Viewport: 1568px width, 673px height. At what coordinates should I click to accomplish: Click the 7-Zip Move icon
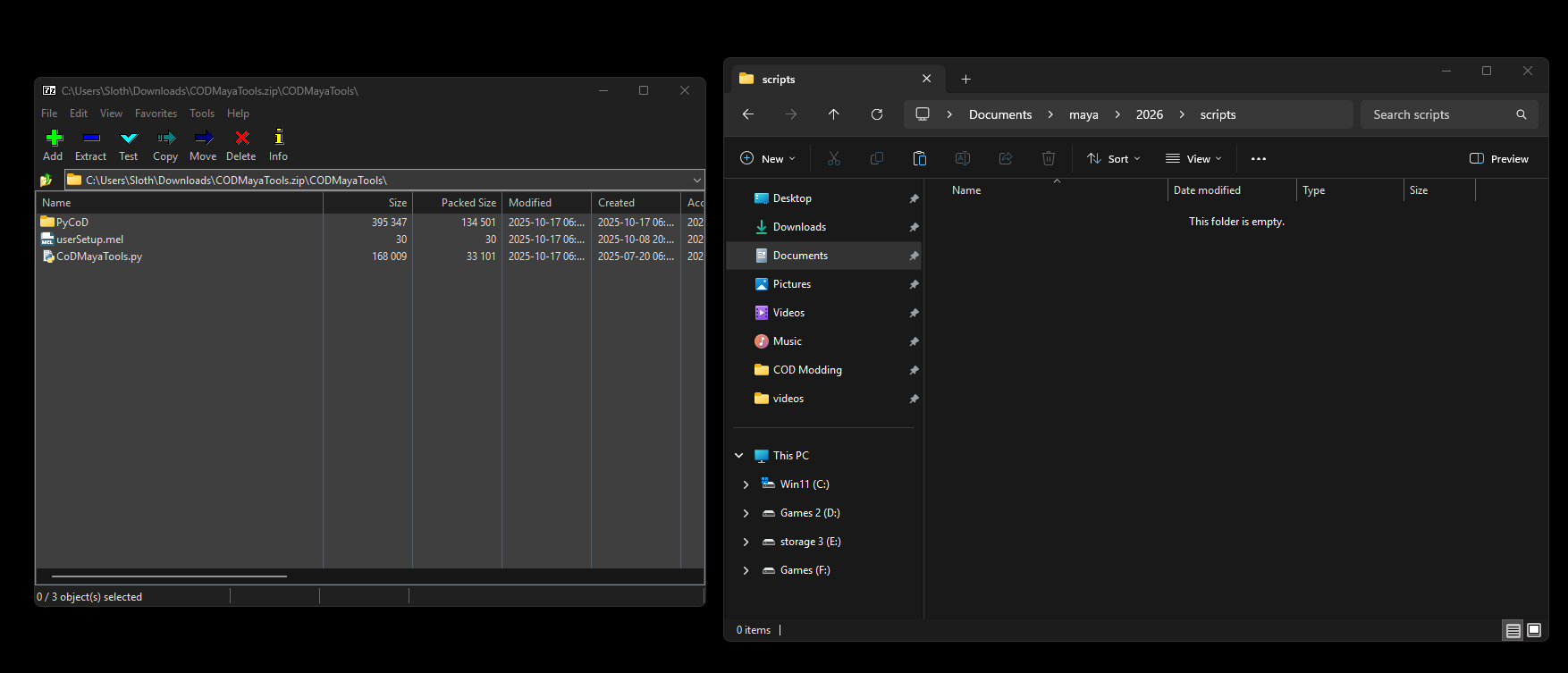pos(203,139)
